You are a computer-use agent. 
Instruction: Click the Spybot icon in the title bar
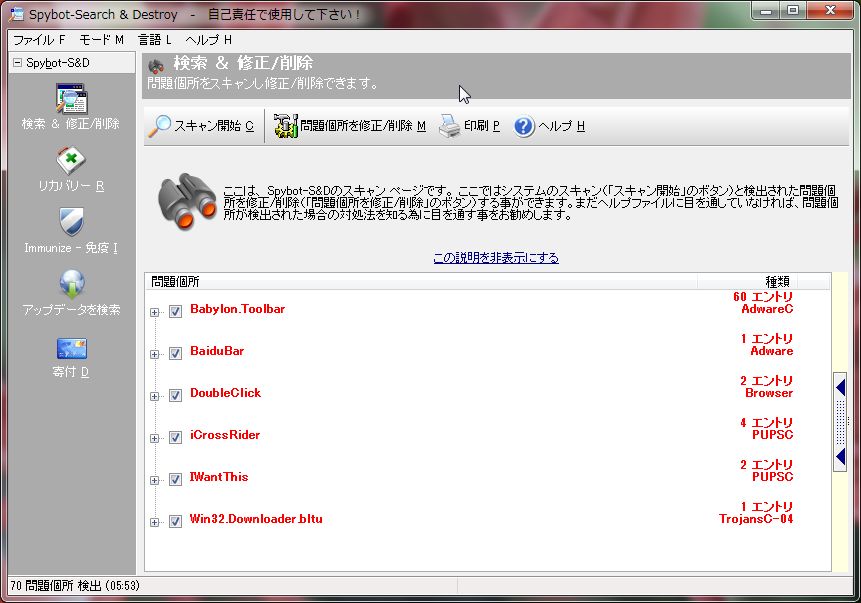pyautogui.click(x=16, y=14)
